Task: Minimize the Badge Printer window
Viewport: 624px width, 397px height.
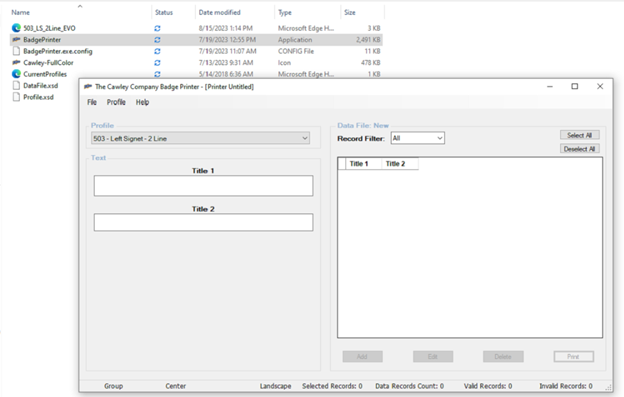Action: [x=550, y=86]
